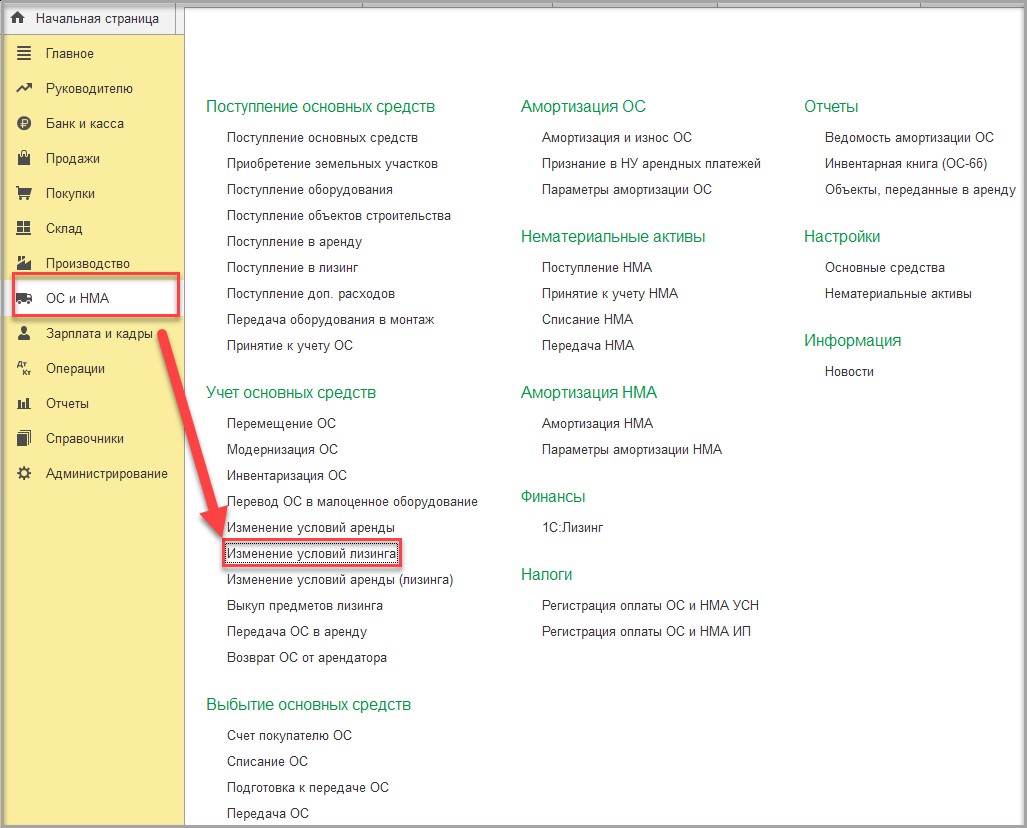Viewport: 1027px width, 828px height.
Task: Click Поступление в аренду
Action: click(294, 242)
